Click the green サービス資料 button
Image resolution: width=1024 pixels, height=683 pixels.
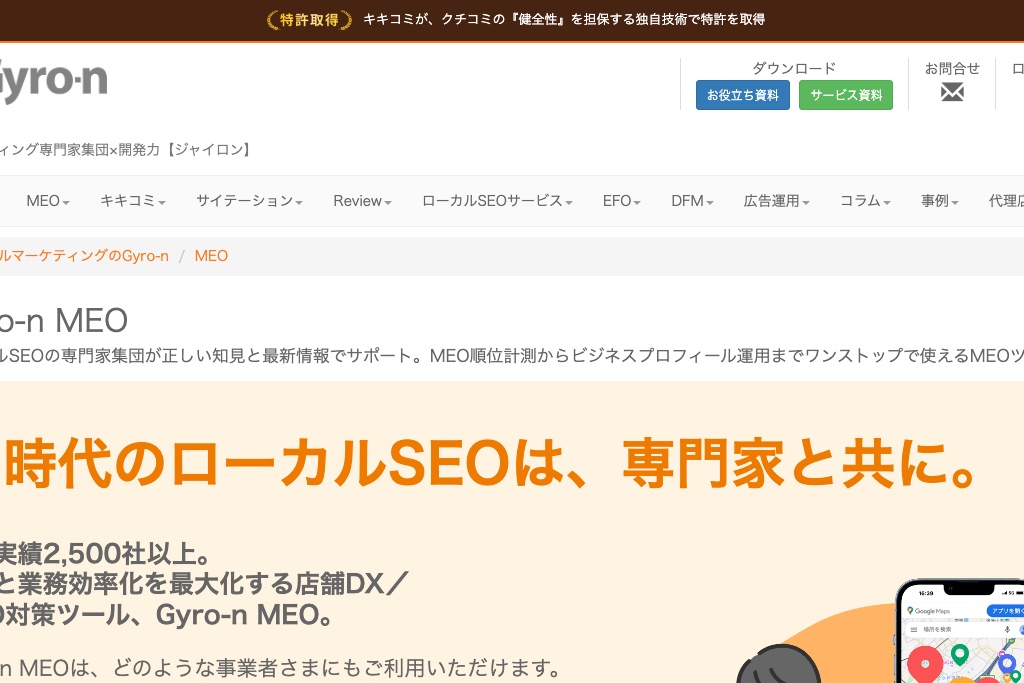coord(846,95)
